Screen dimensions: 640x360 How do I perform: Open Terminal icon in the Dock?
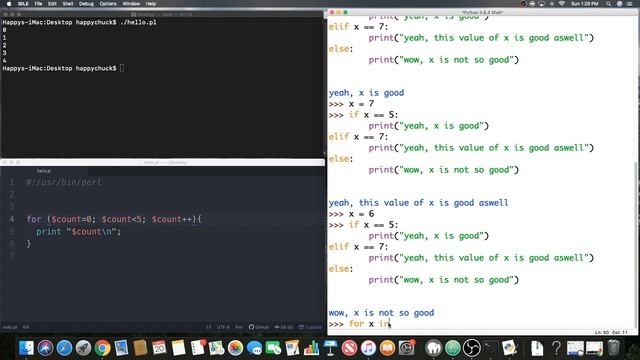pos(491,348)
